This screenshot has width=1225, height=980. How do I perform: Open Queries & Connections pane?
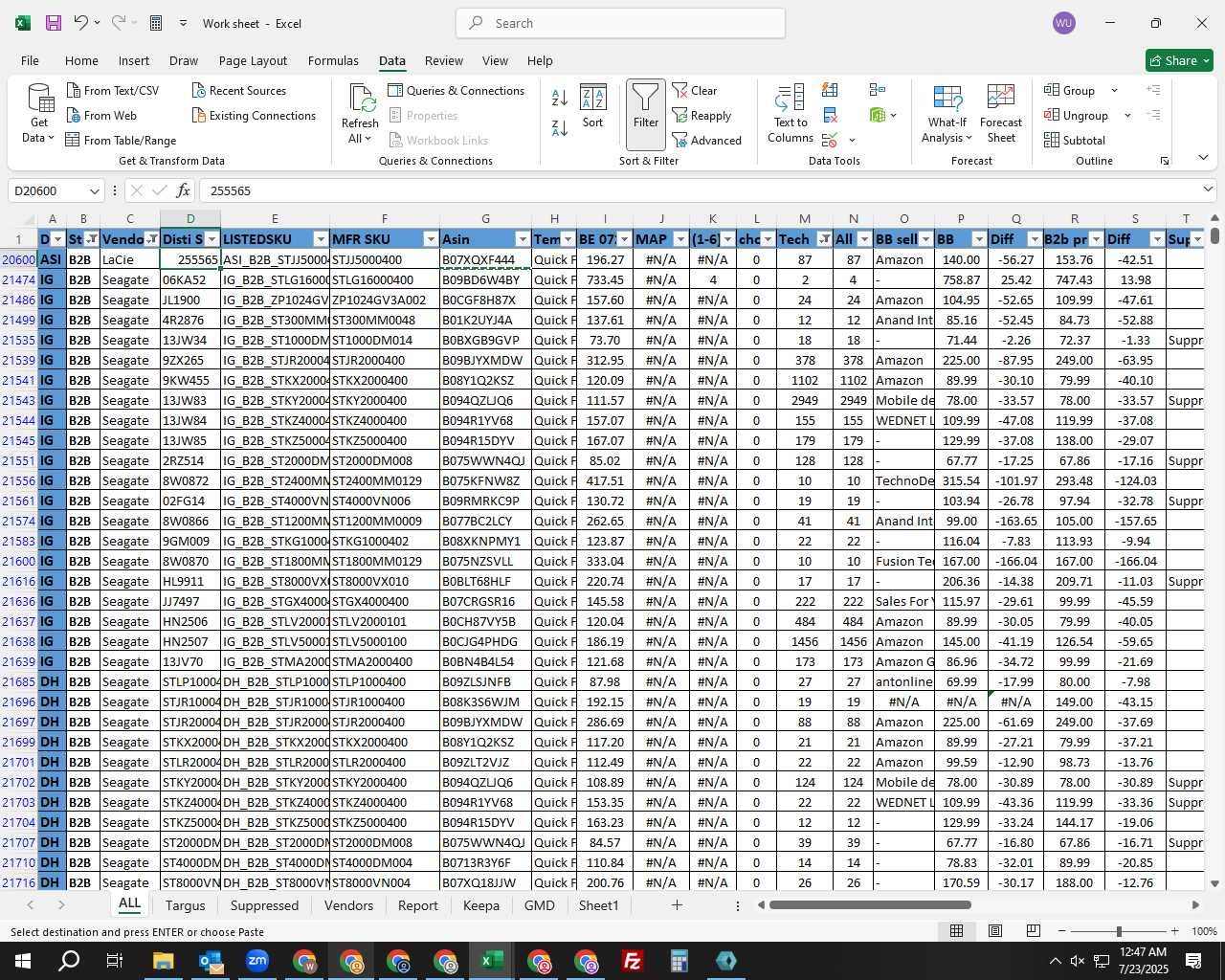pyautogui.click(x=457, y=90)
